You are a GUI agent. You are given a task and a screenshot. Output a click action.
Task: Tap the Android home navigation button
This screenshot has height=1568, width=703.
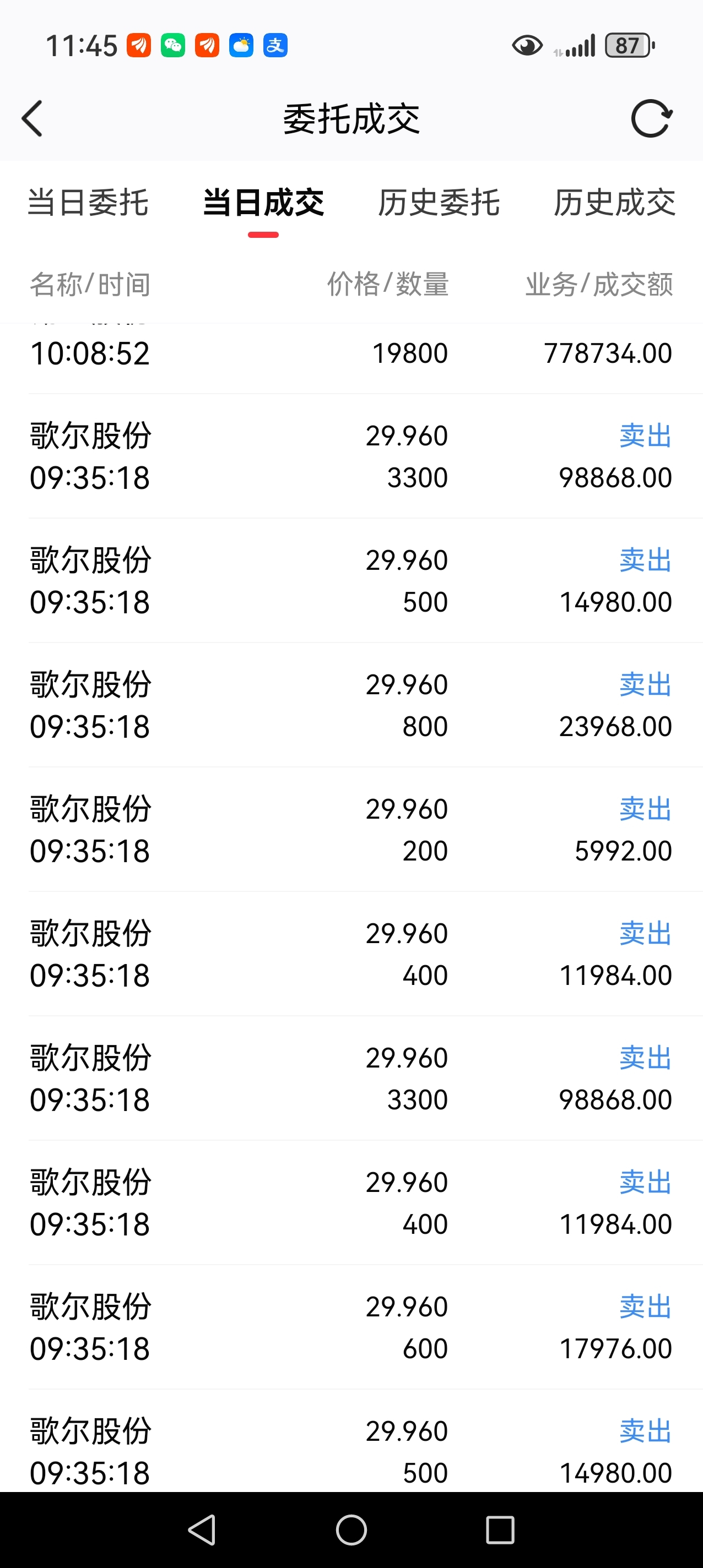click(351, 1529)
